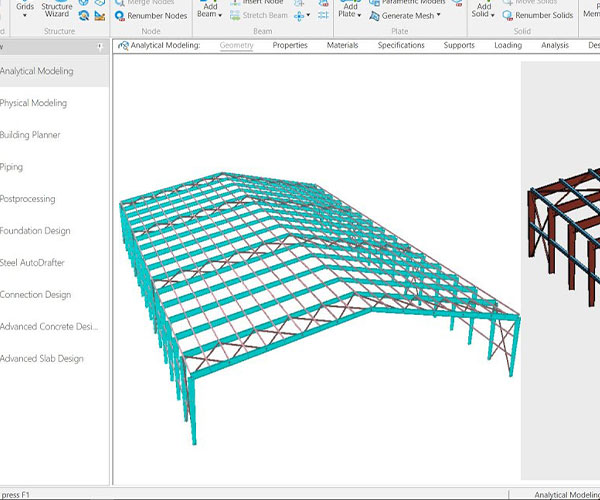
Task: Go to the Loading tab
Action: (507, 46)
